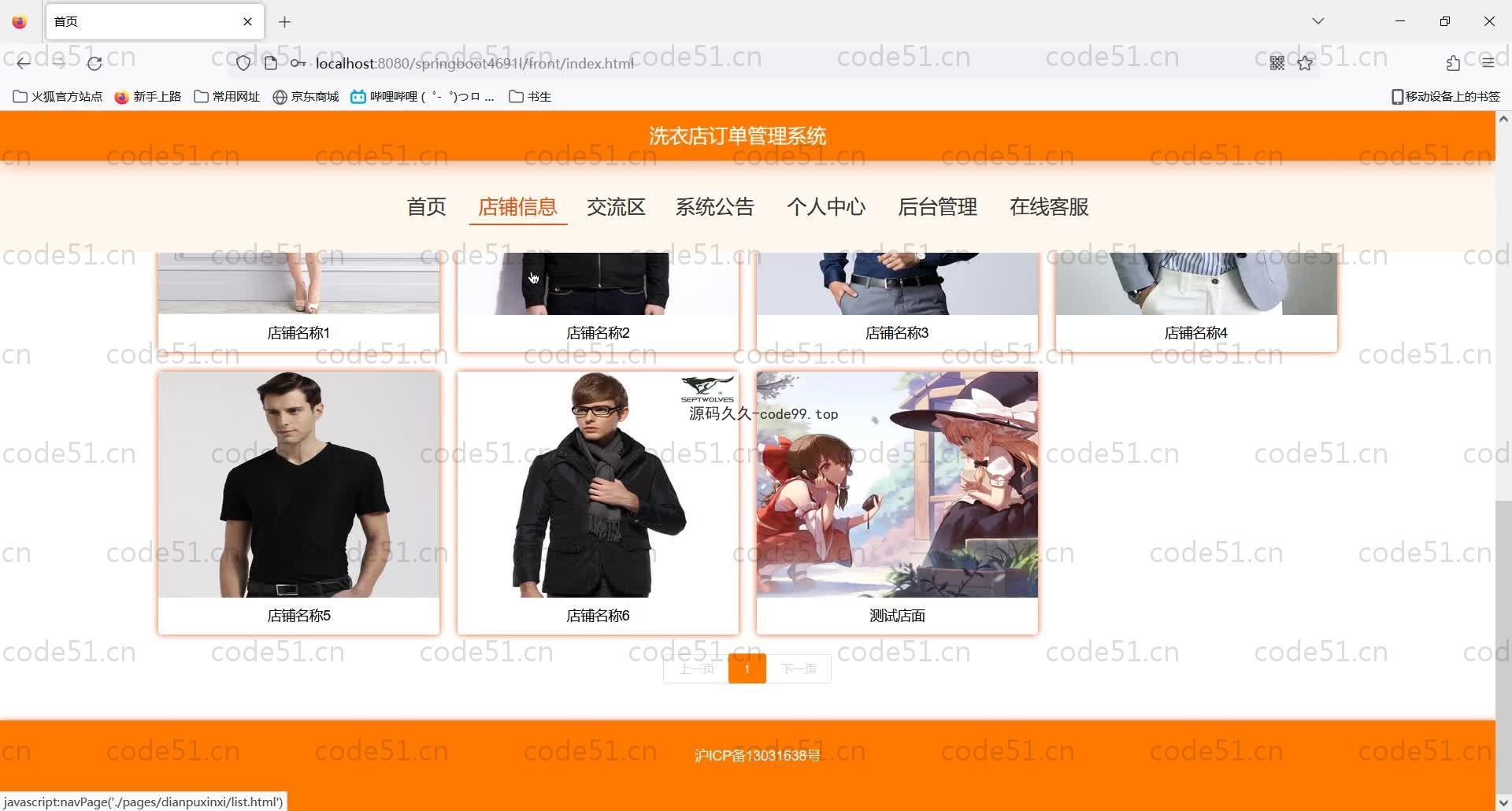
Task: Click the shield tracking protection icon
Action: pyautogui.click(x=243, y=63)
